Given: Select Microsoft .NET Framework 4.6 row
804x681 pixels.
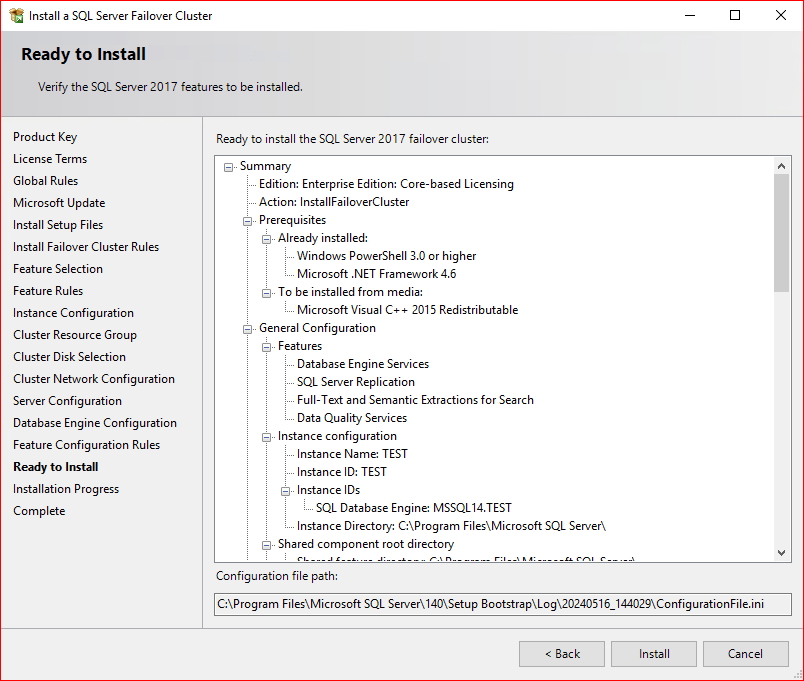Looking at the screenshot, I should 376,274.
